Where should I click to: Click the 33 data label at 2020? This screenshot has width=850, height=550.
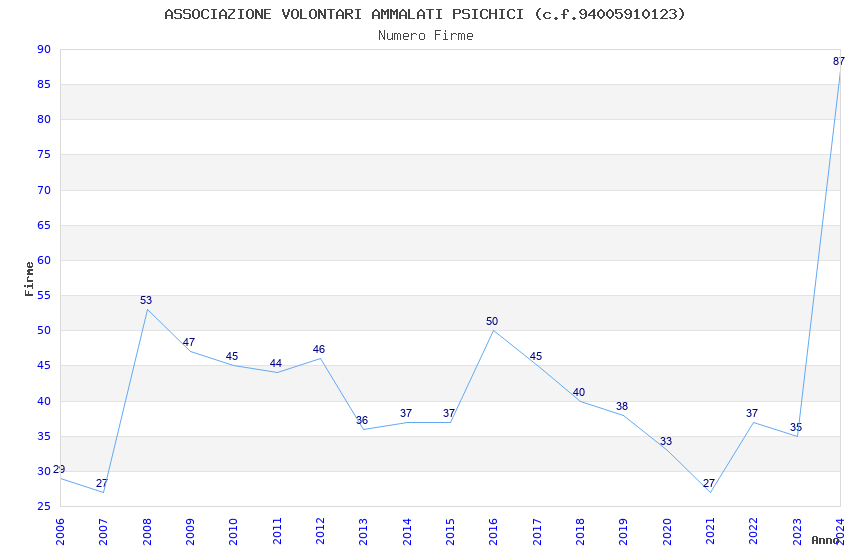click(666, 442)
